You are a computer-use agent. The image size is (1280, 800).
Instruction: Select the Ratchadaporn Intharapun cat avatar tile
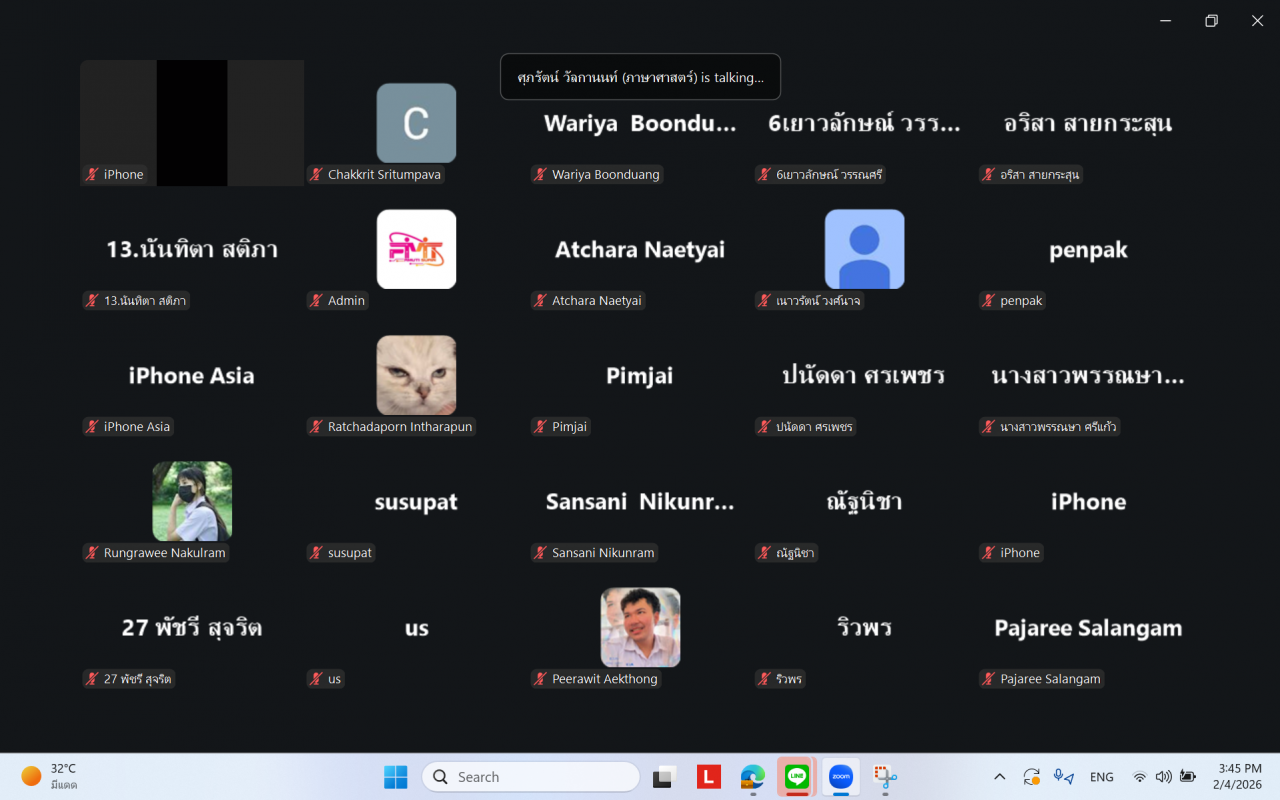click(416, 375)
